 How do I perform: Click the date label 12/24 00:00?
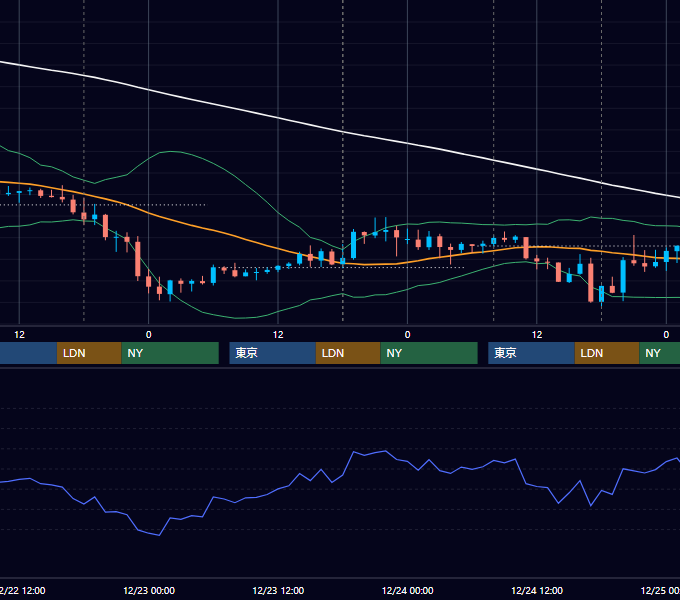(407, 590)
